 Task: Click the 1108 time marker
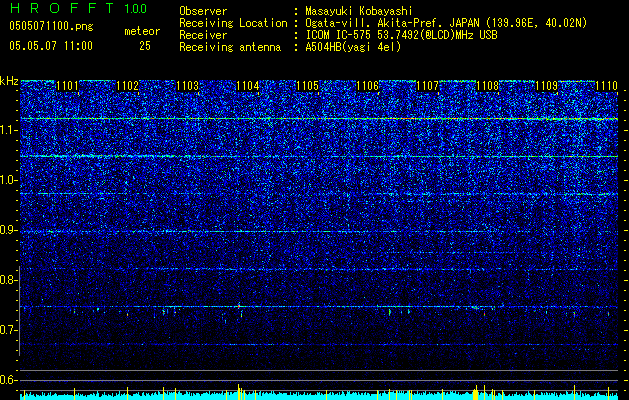pyautogui.click(x=487, y=86)
